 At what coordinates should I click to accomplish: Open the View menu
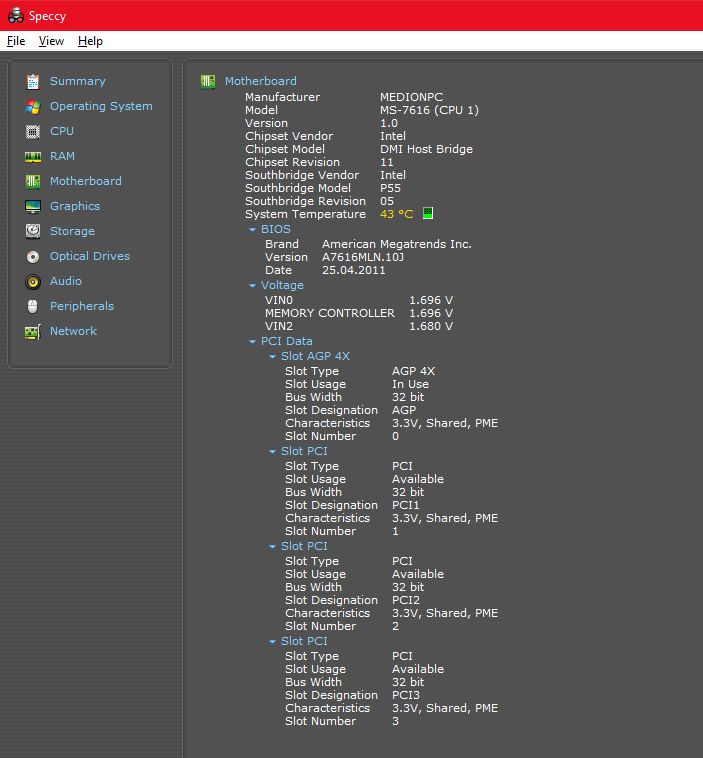pyautogui.click(x=51, y=41)
